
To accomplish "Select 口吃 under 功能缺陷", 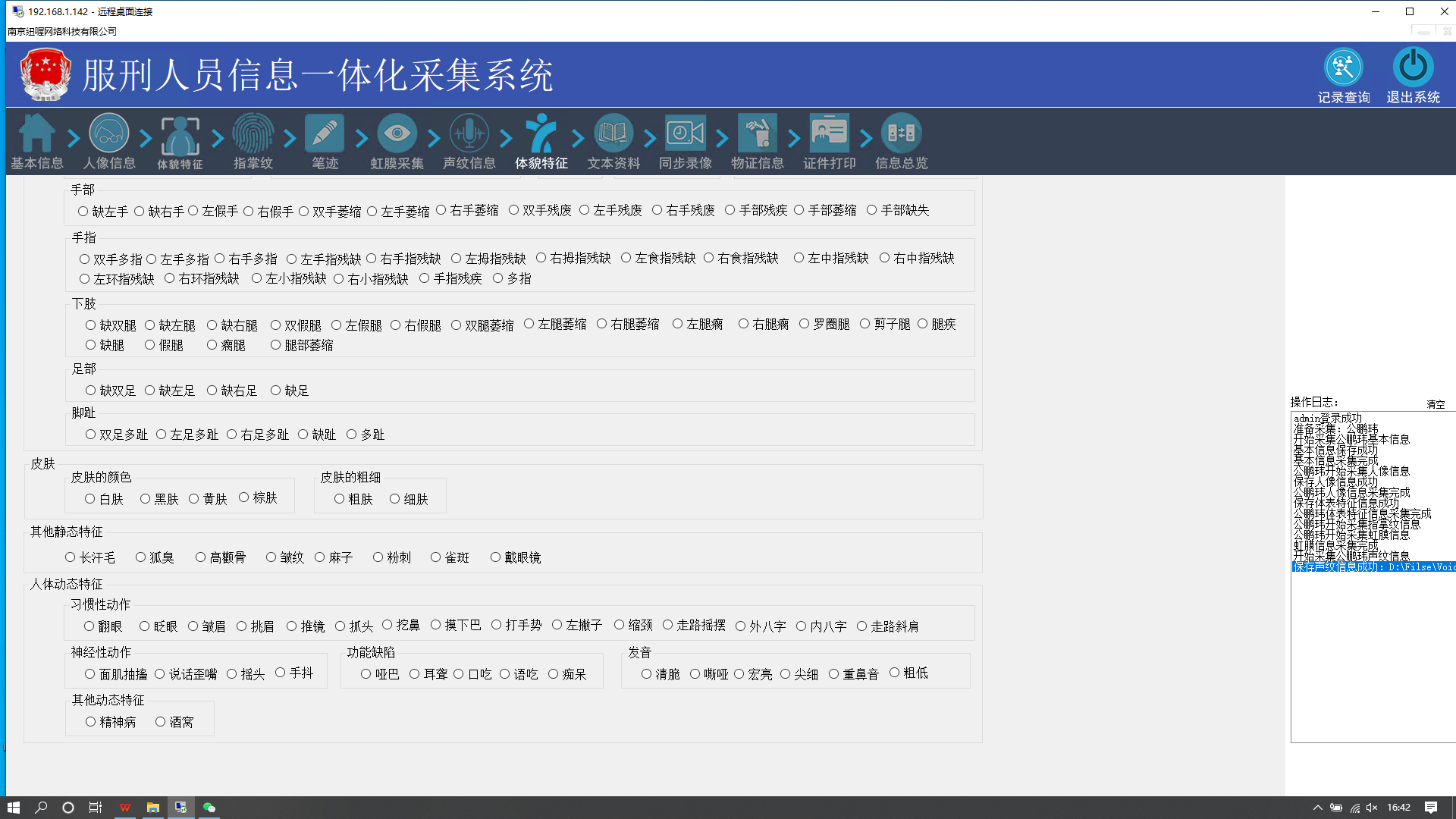I will pos(459,674).
